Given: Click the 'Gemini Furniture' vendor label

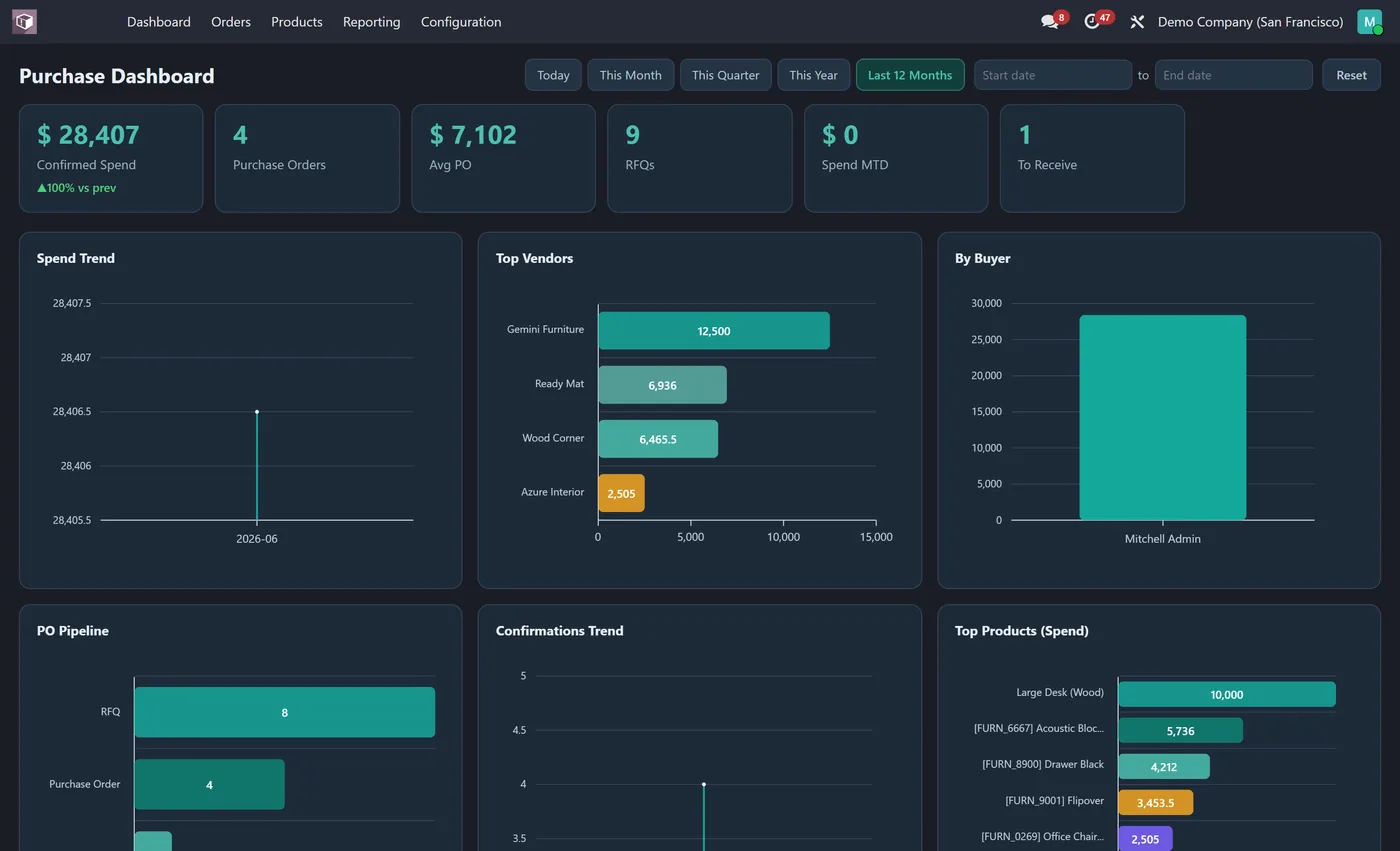Looking at the screenshot, I should click(545, 329).
